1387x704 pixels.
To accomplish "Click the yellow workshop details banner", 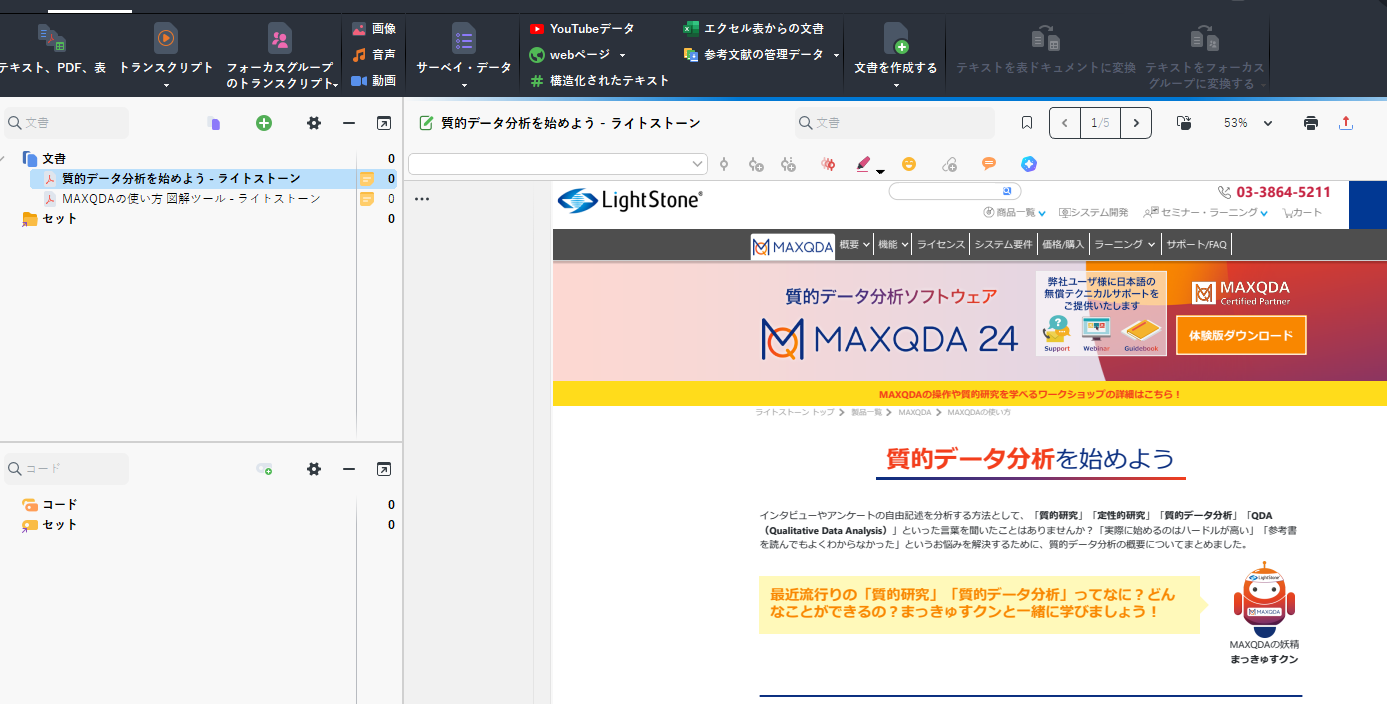I will (969, 394).
